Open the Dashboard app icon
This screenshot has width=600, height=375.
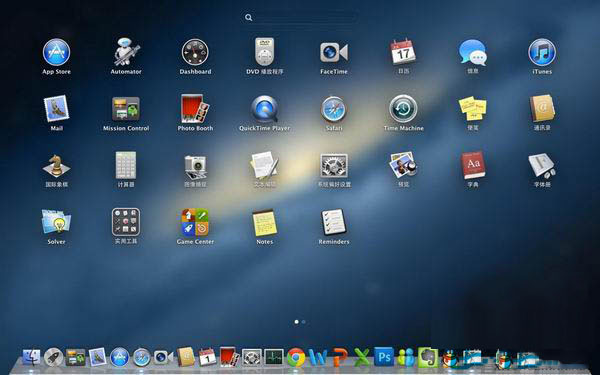pyautogui.click(x=195, y=52)
